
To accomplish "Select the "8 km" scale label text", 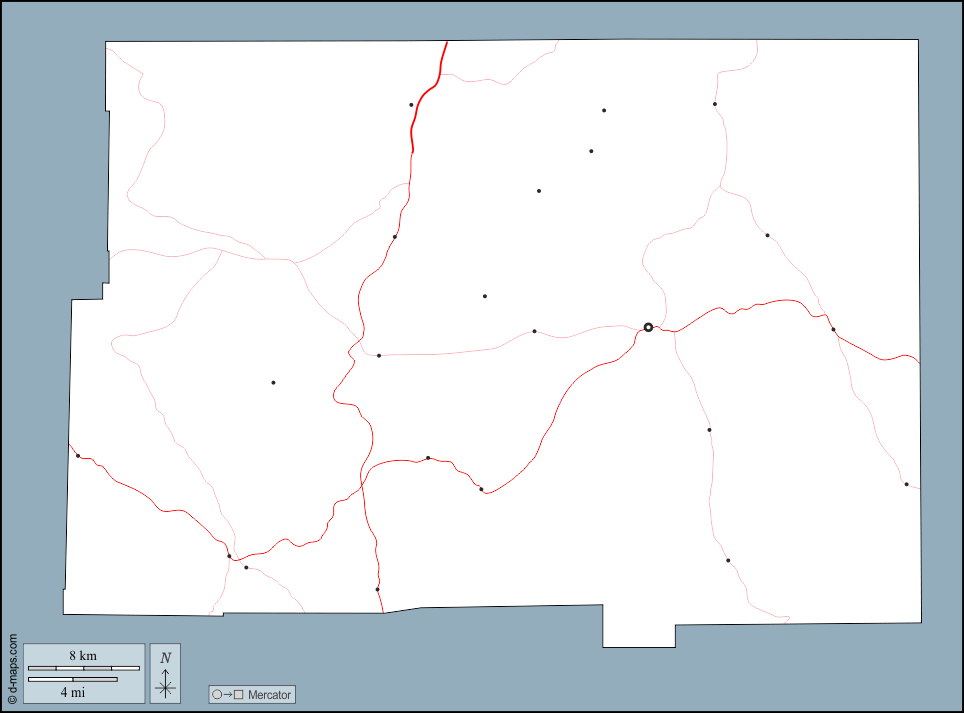I will click(x=83, y=656).
